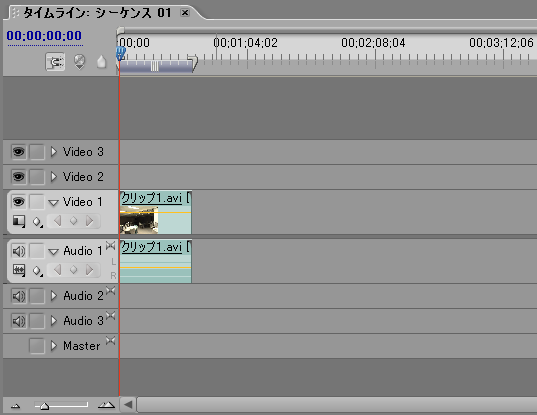Click the Audio 2 track label
Image resolution: width=537 pixels, height=415 pixels.
pos(84,296)
